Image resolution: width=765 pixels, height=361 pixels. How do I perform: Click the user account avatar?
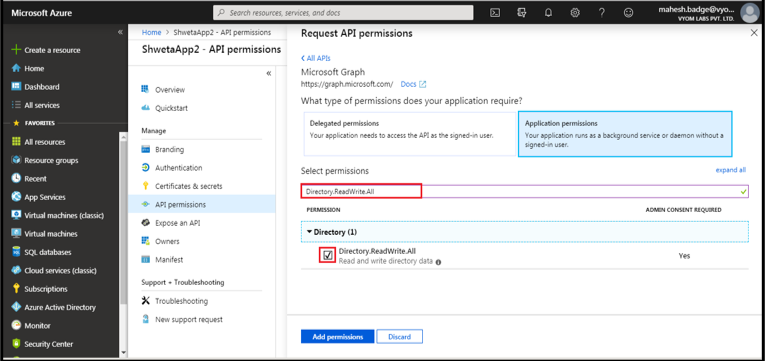[749, 13]
